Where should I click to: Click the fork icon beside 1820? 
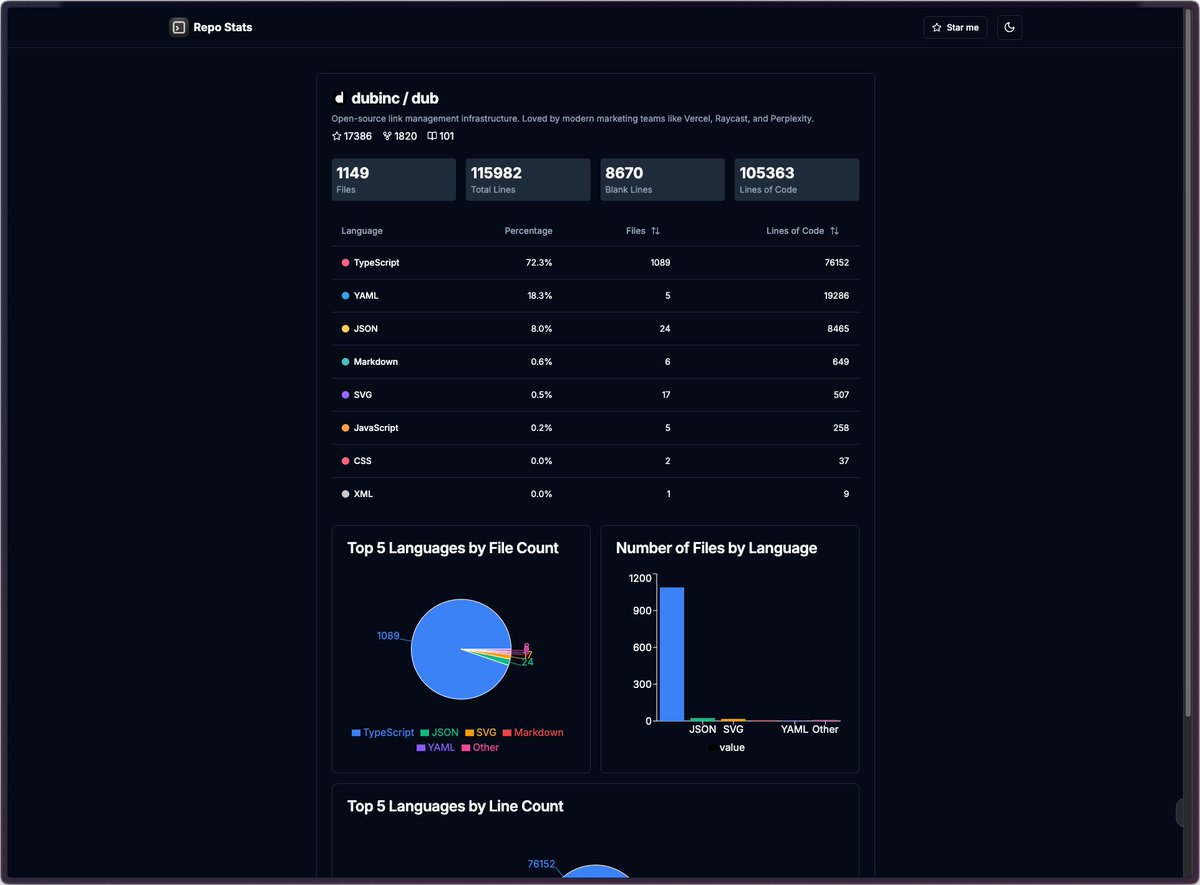click(387, 136)
